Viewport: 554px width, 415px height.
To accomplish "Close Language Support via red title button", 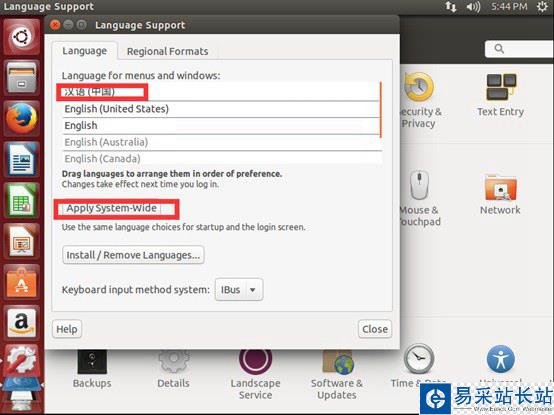I will point(55,25).
